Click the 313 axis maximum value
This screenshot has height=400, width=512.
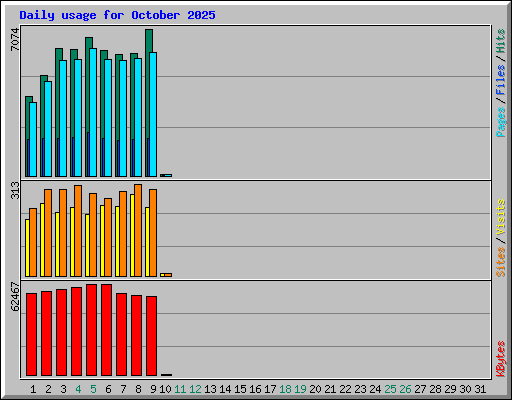point(15,190)
